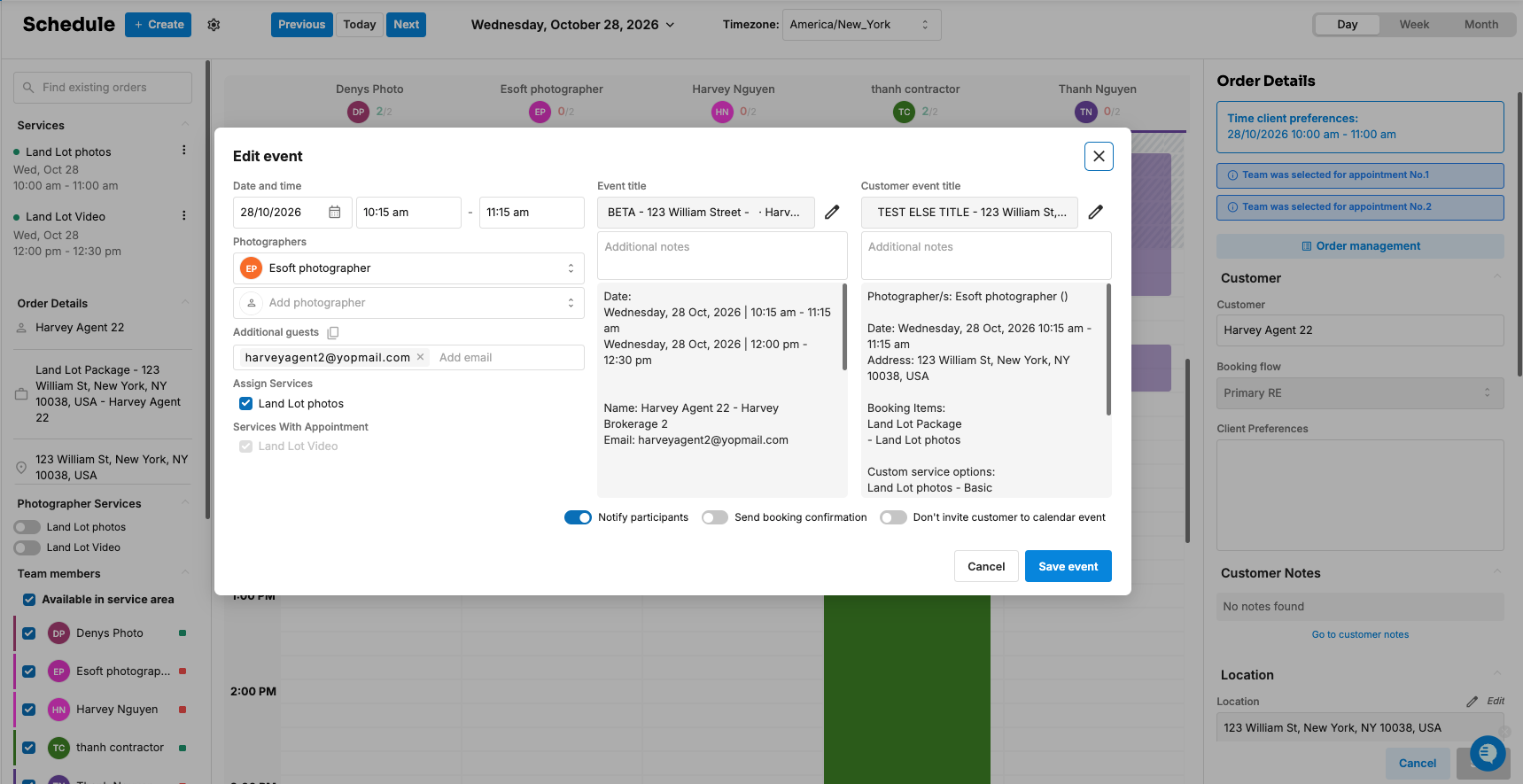Uncheck Land Lot photos in Assign Services
This screenshot has height=784, width=1523.
pos(246,404)
